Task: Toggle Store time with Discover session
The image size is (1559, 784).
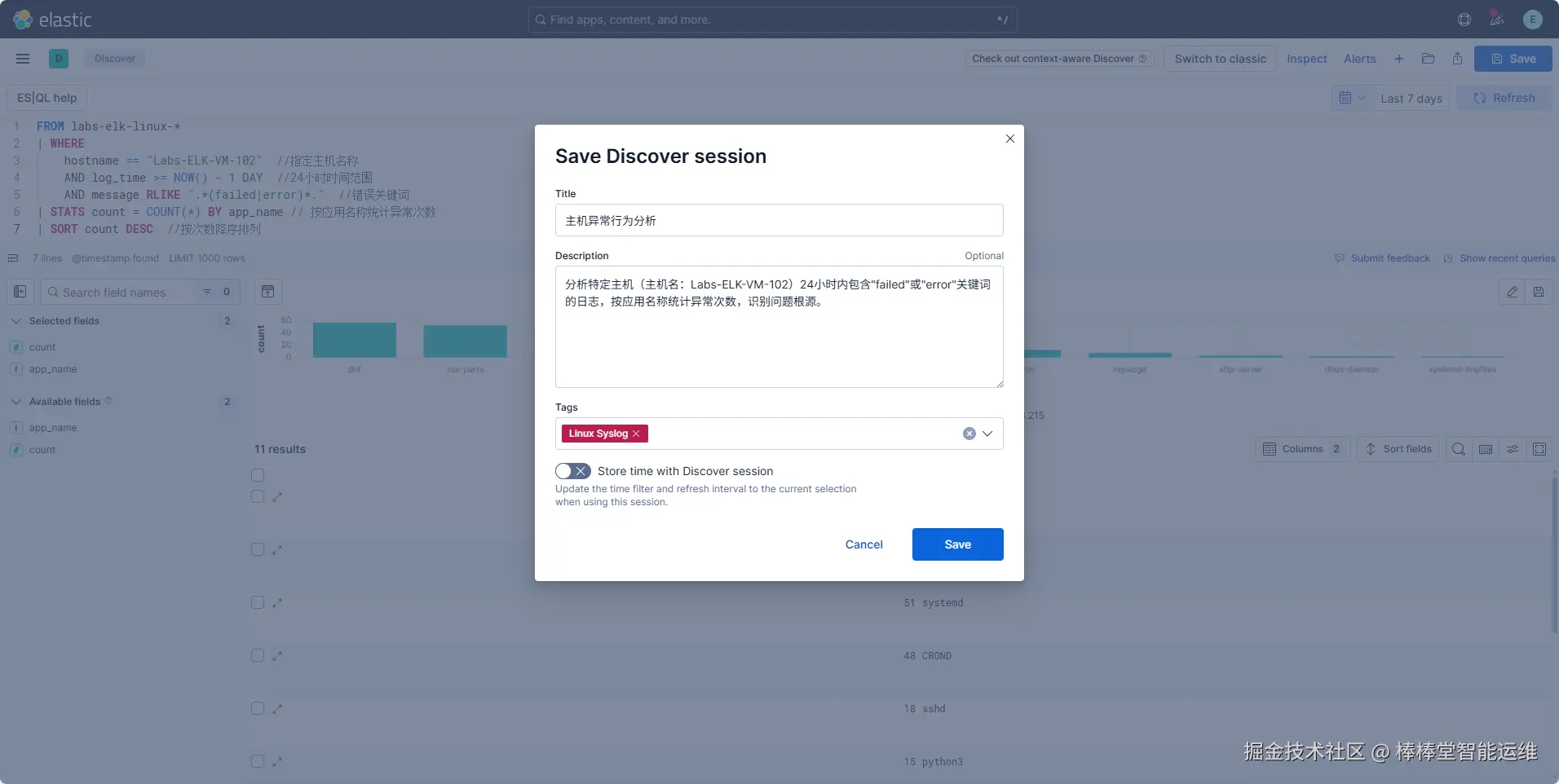Action: tap(572, 471)
